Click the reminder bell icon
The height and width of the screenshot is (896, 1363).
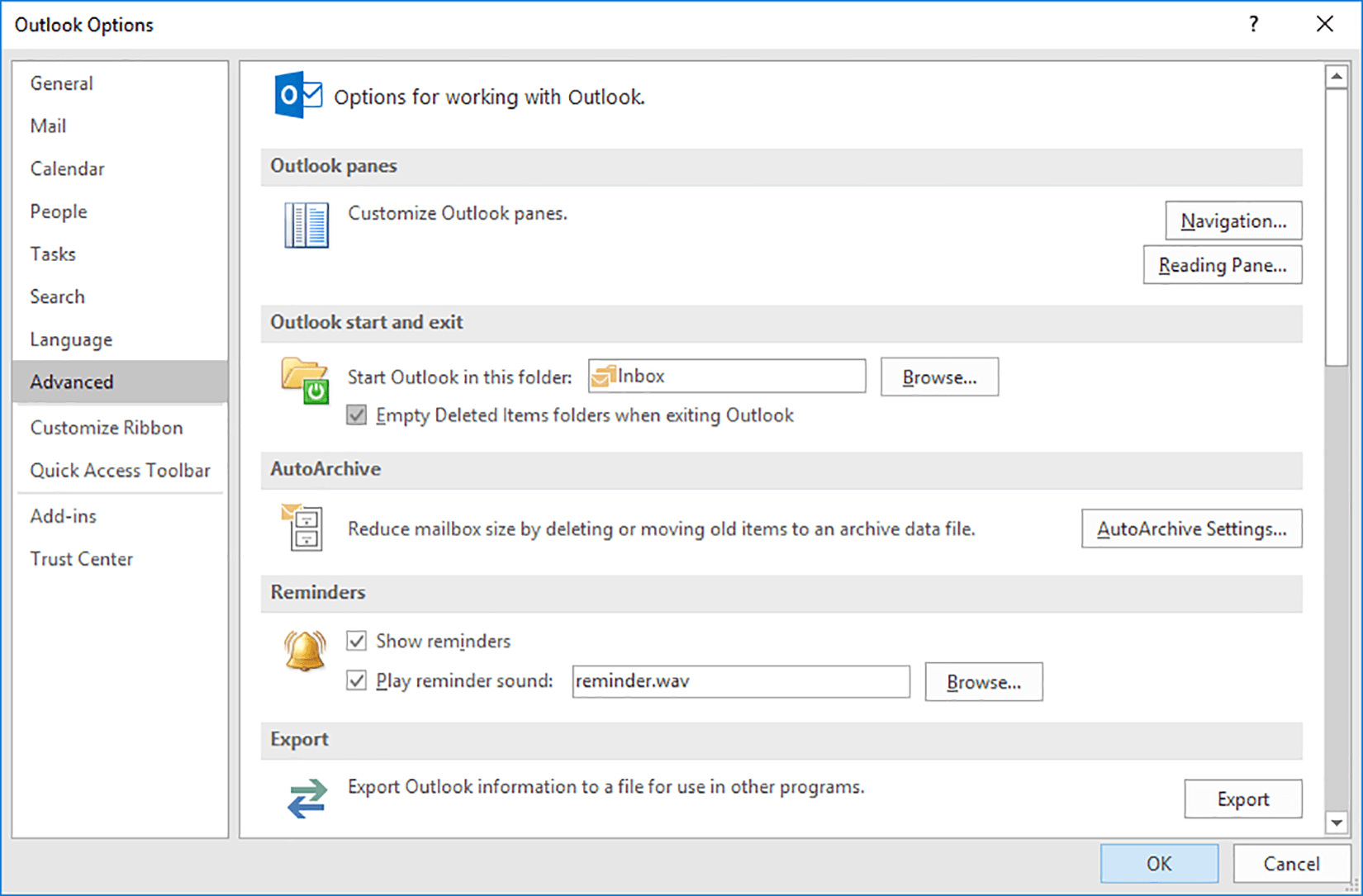point(305,651)
